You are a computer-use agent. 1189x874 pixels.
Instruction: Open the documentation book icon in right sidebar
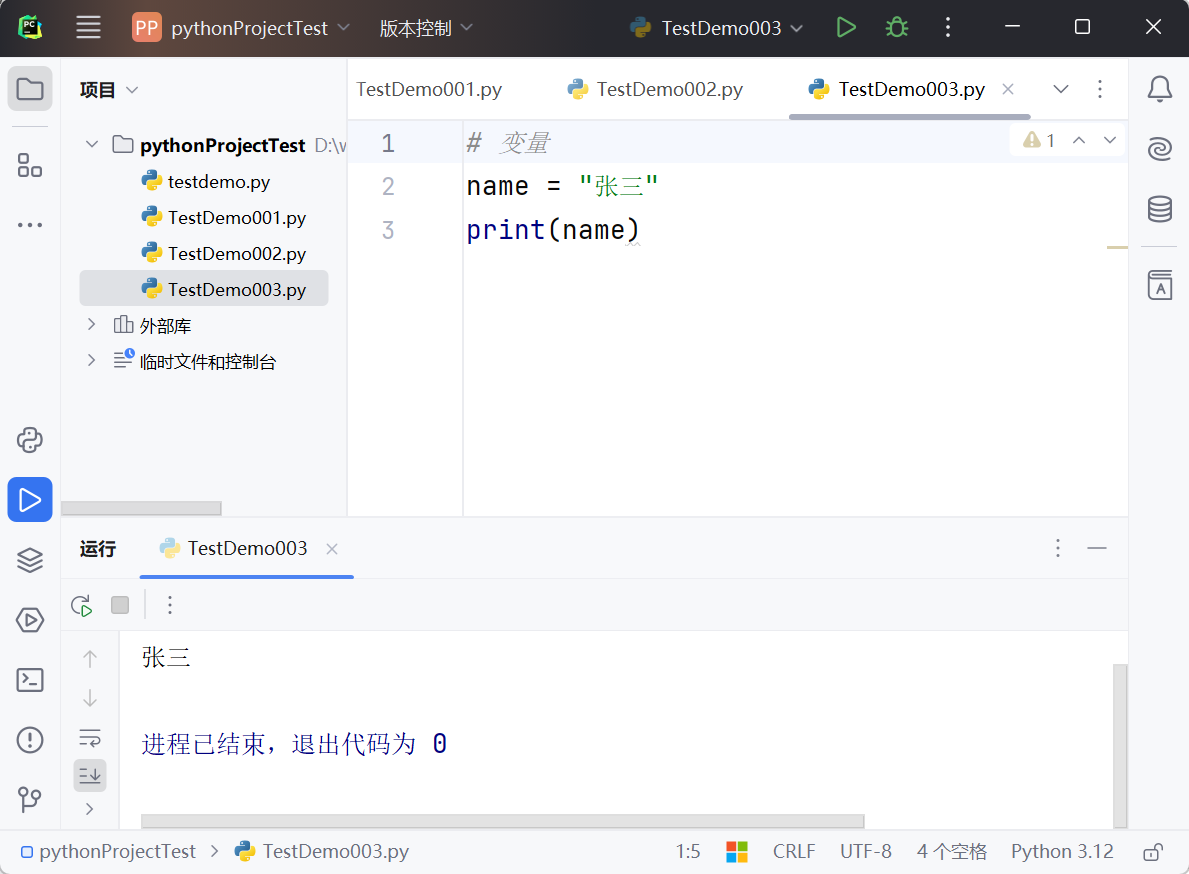click(1159, 285)
